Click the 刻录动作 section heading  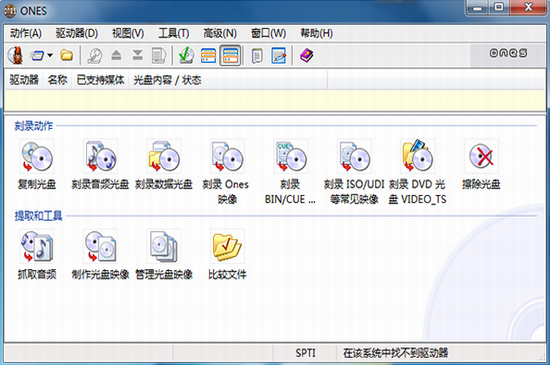pyautogui.click(x=34, y=126)
